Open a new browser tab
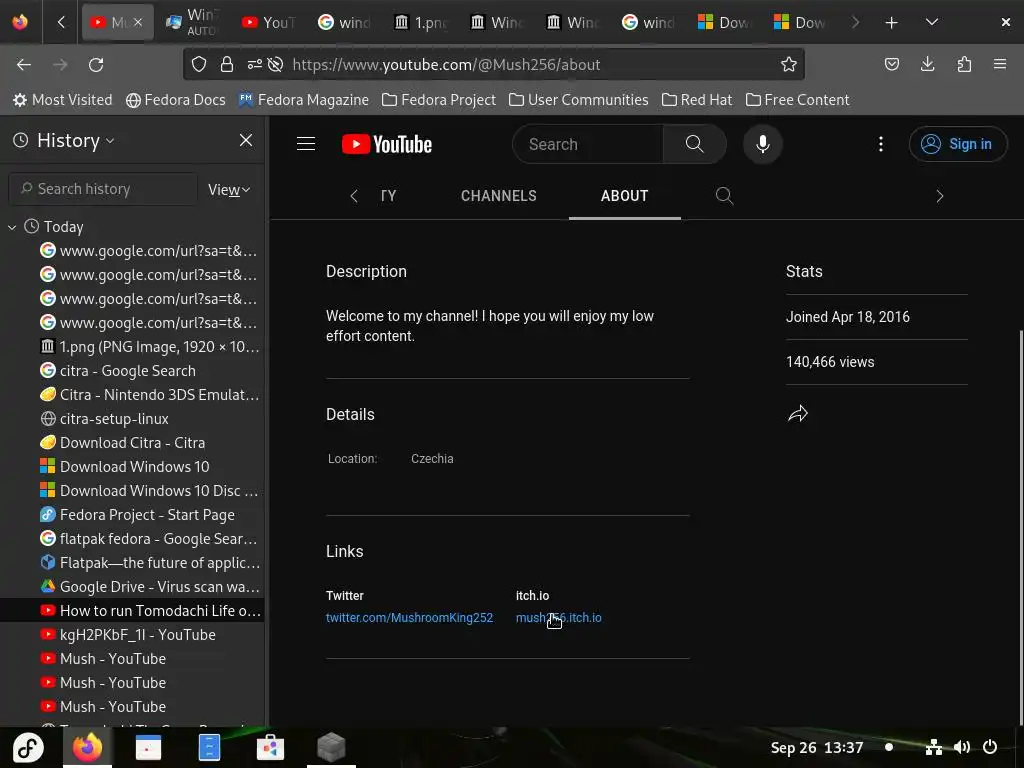The image size is (1024, 768). pos(891,23)
